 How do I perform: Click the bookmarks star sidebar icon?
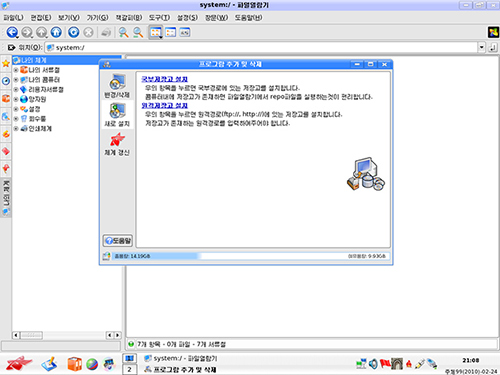tap(6, 63)
